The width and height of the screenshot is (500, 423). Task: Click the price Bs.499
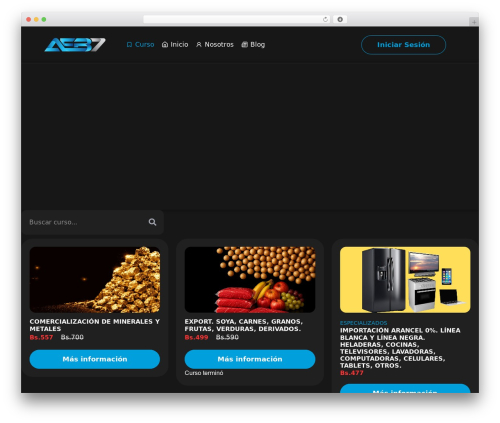[196, 337]
